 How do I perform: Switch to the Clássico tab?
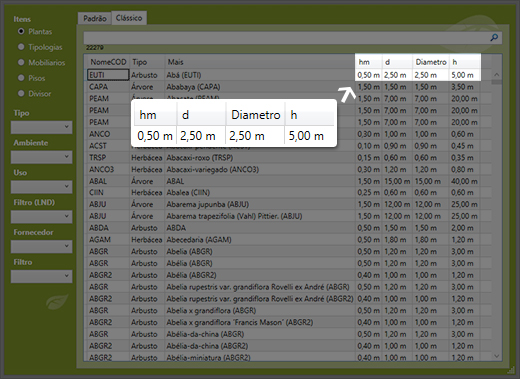coord(129,18)
